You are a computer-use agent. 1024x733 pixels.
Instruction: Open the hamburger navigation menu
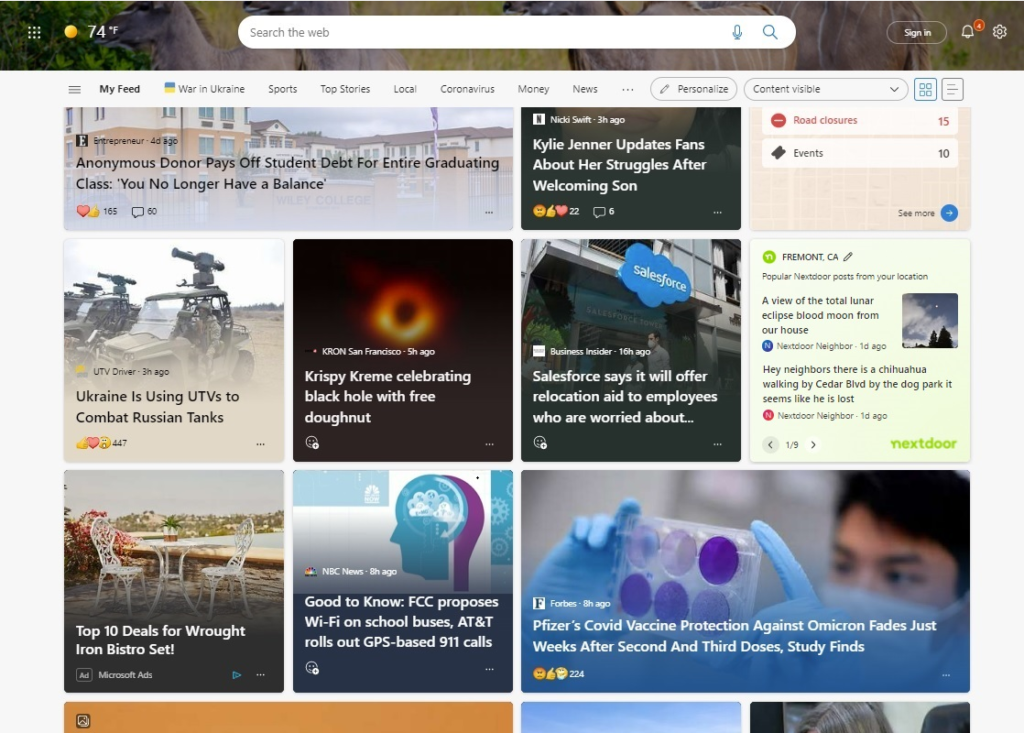[74, 90]
